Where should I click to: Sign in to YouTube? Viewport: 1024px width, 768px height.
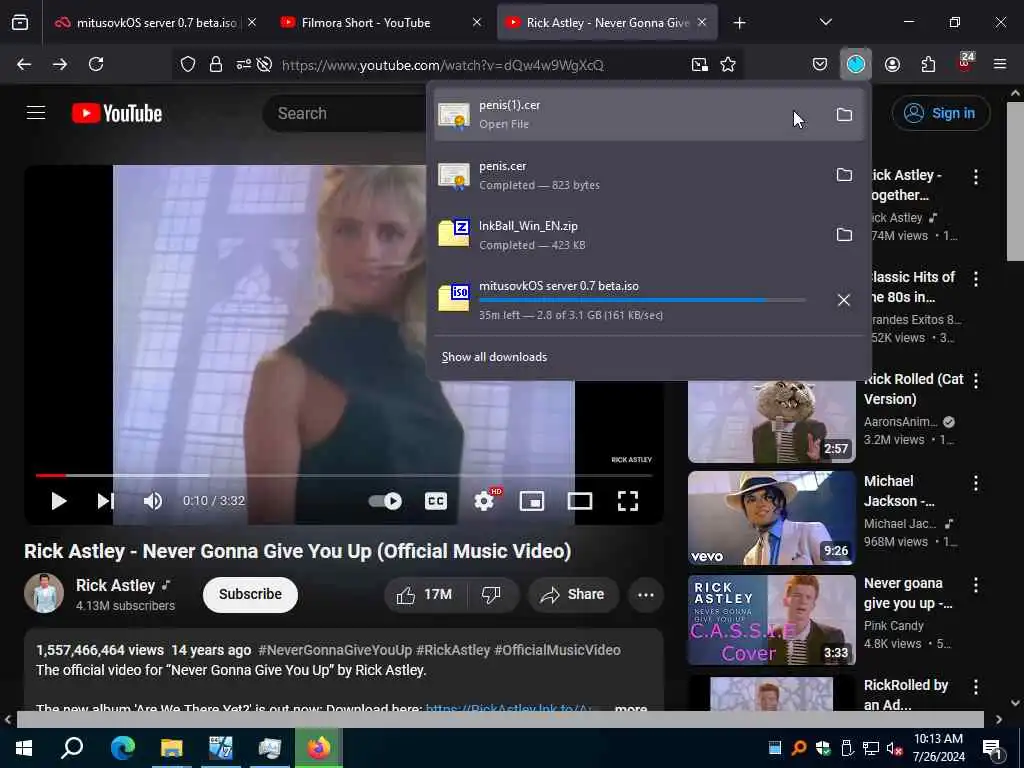coord(940,113)
